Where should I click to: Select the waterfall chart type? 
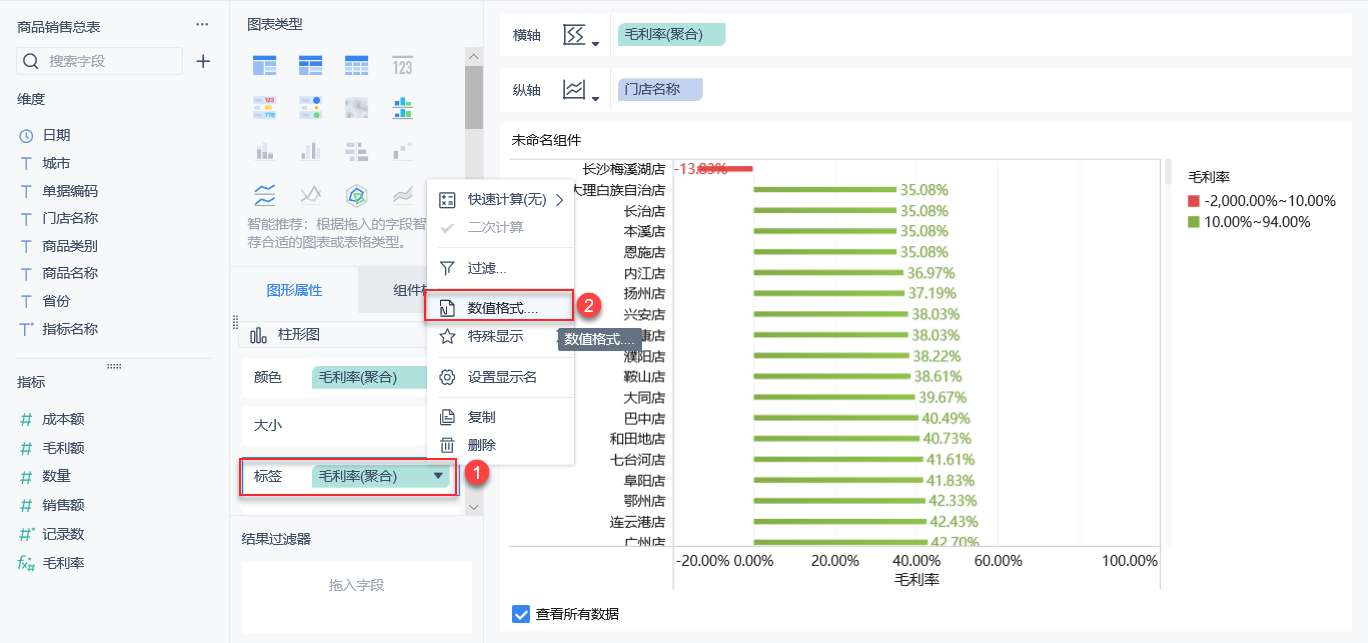point(402,151)
